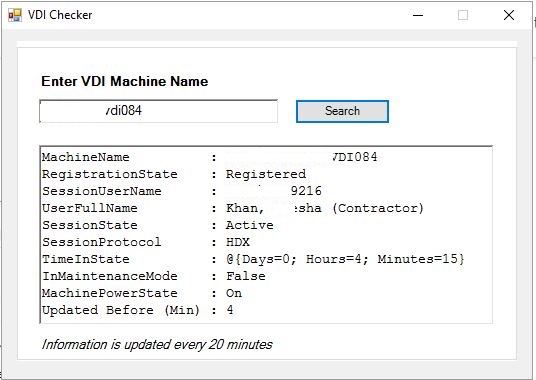Image resolution: width=536 pixels, height=380 pixels.
Task: Click the InMaintenanceMode label
Action: coord(109,276)
